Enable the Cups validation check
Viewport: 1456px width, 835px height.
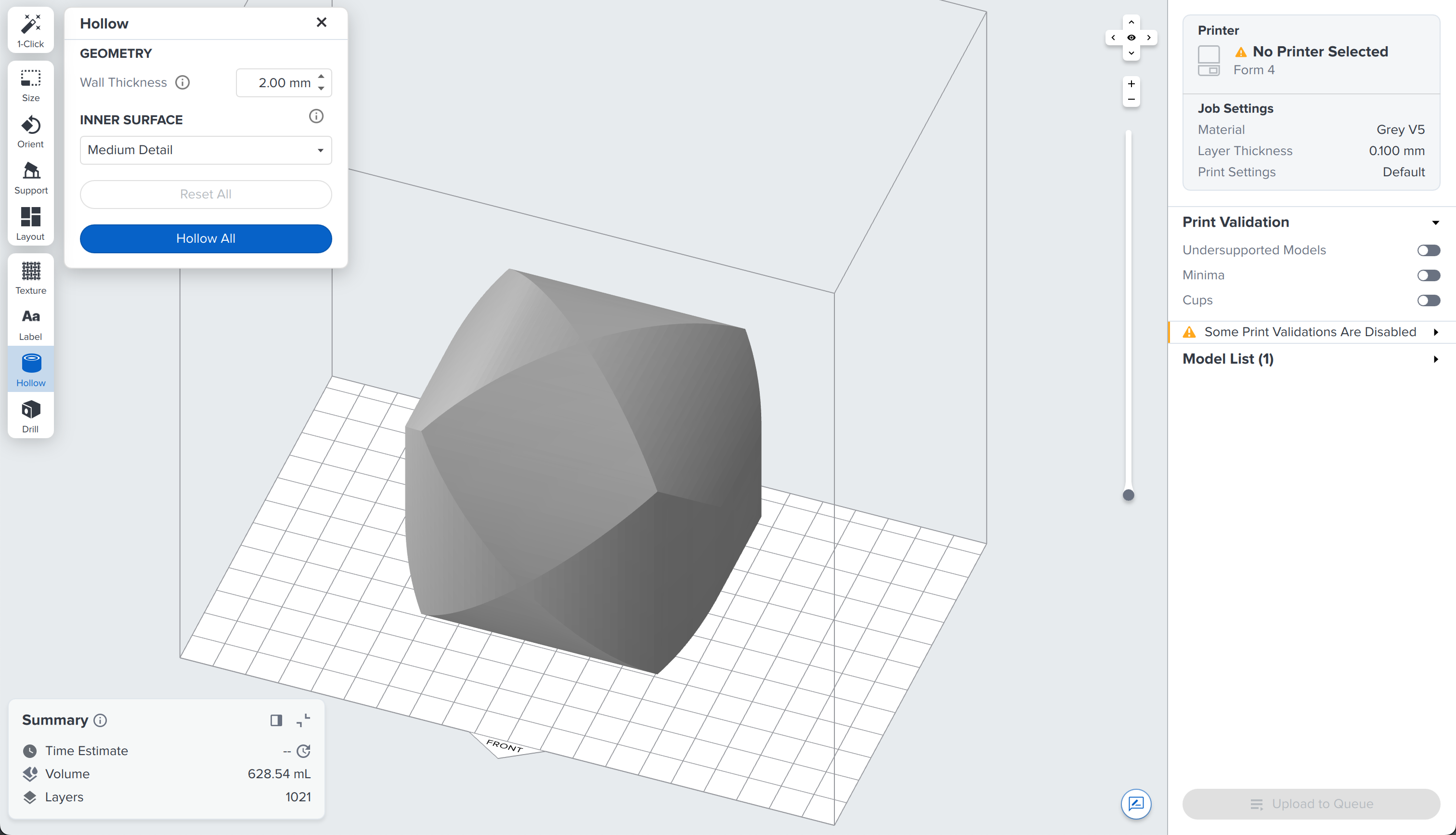pos(1429,300)
